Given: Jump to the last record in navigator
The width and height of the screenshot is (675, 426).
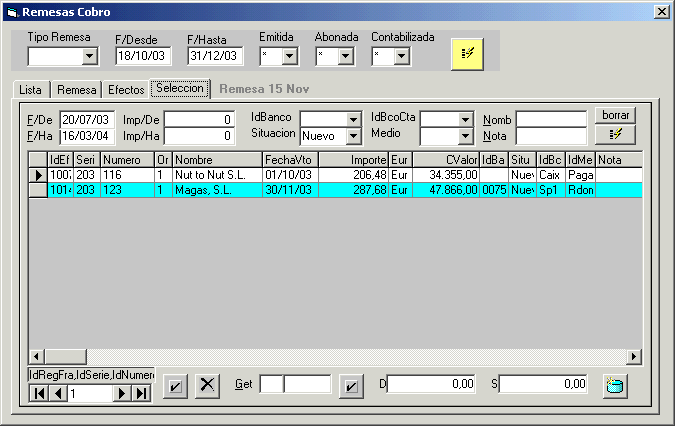Looking at the screenshot, I should point(142,394).
